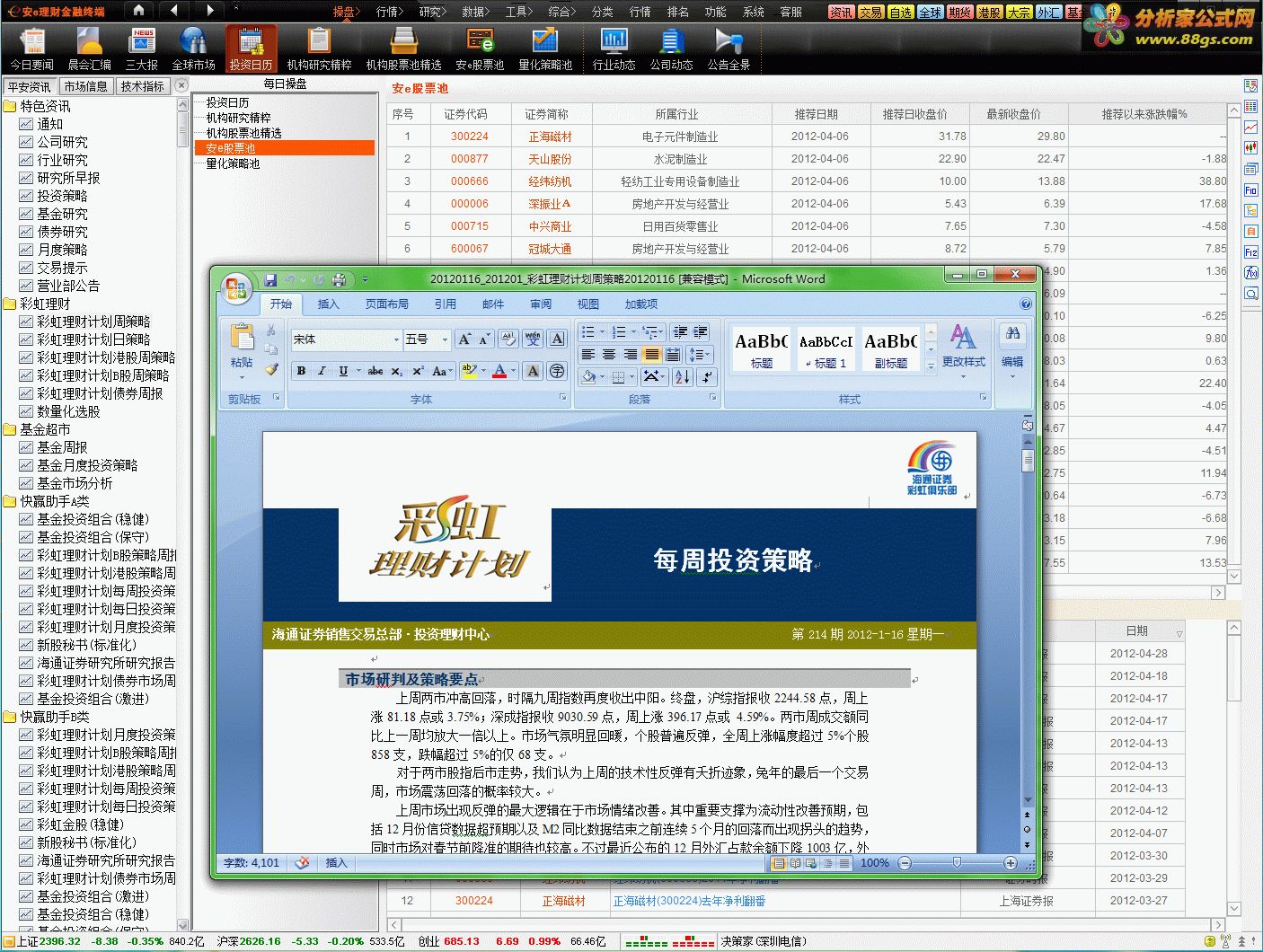Save document in Word quick access toolbar

pyautogui.click(x=269, y=280)
